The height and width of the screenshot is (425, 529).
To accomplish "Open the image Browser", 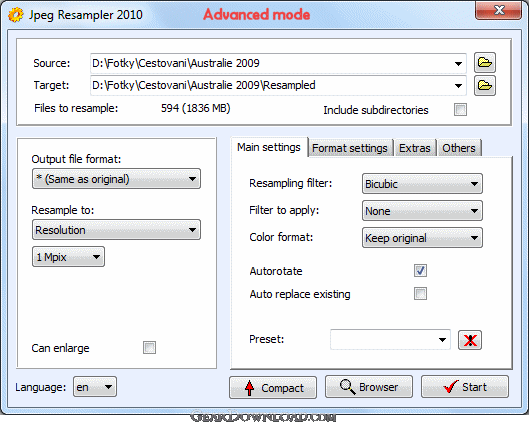I will point(369,387).
